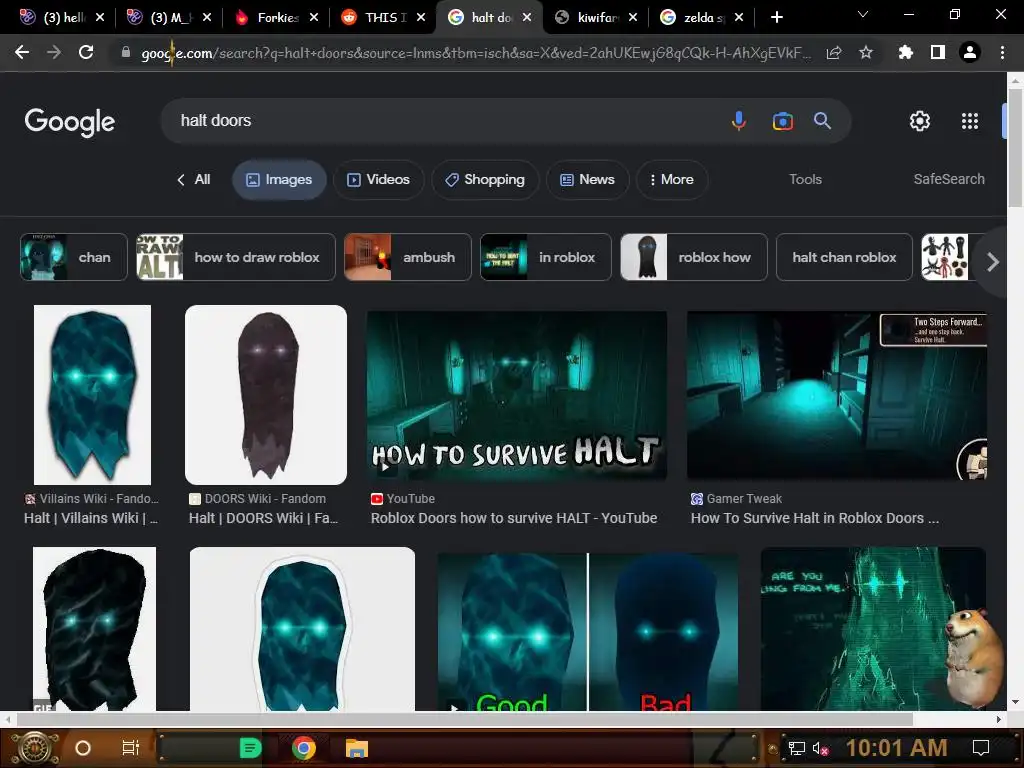1024x768 pixels.
Task: Open the tab search dropdown arrow
Action: [863, 14]
